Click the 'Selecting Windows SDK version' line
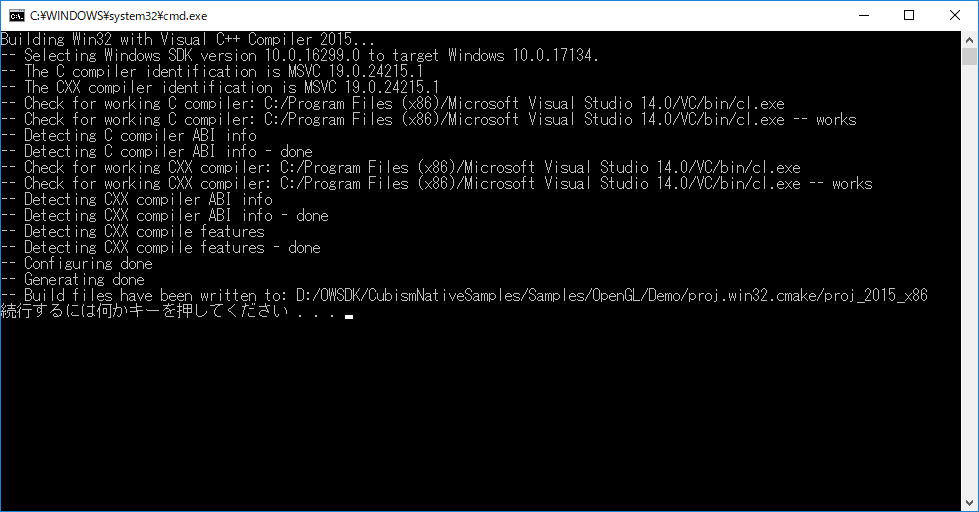This screenshot has width=979, height=512. point(300,55)
